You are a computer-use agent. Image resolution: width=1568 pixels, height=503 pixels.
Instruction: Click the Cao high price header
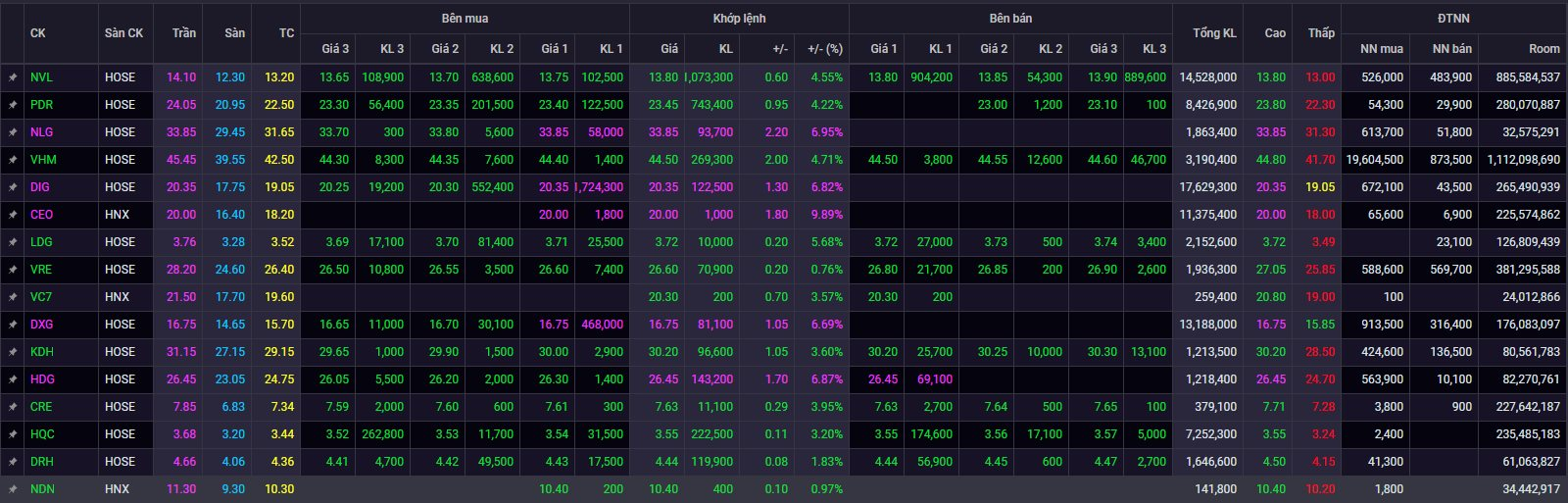pos(1275,33)
